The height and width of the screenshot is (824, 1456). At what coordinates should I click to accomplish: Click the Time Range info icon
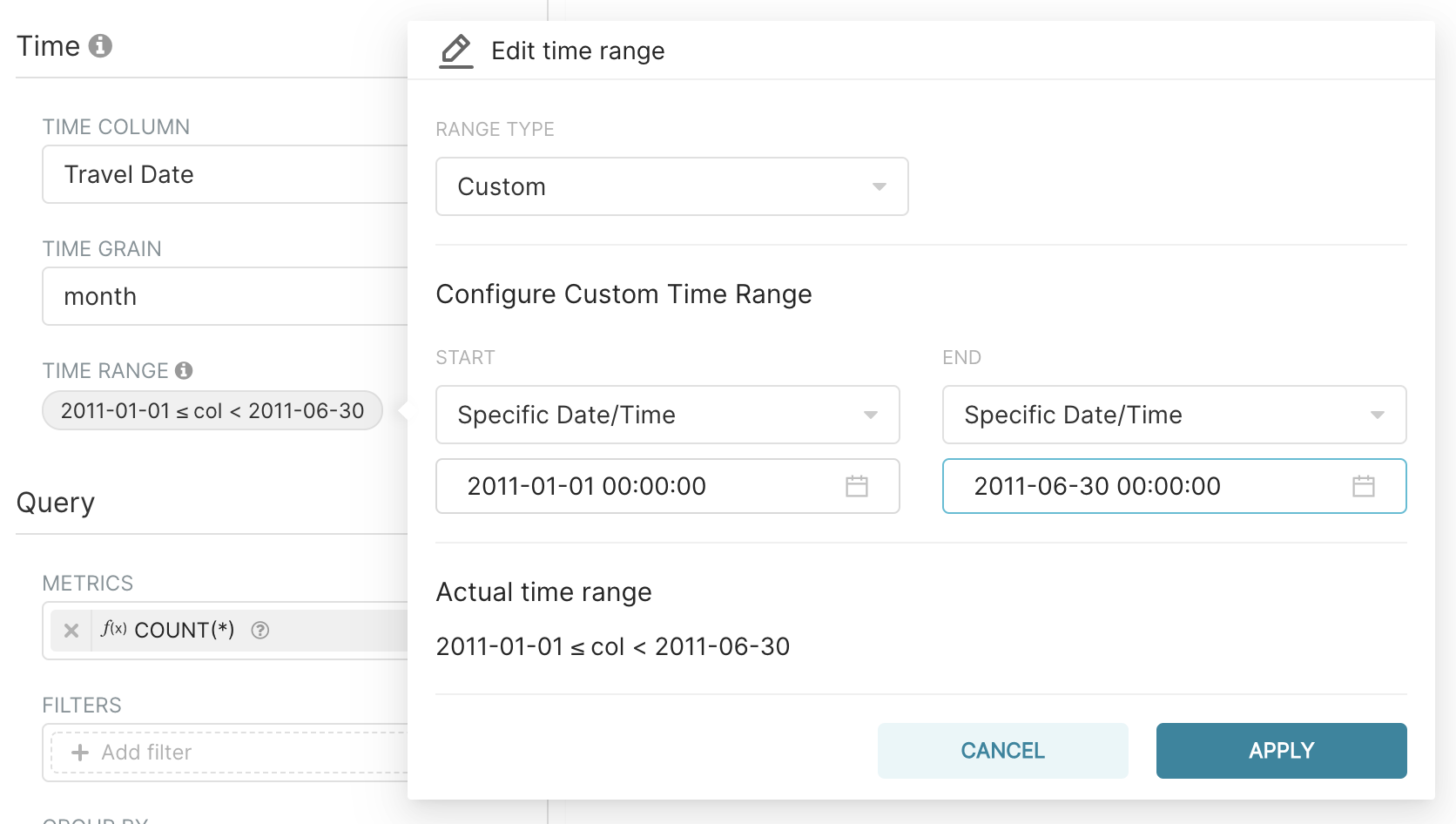(184, 370)
